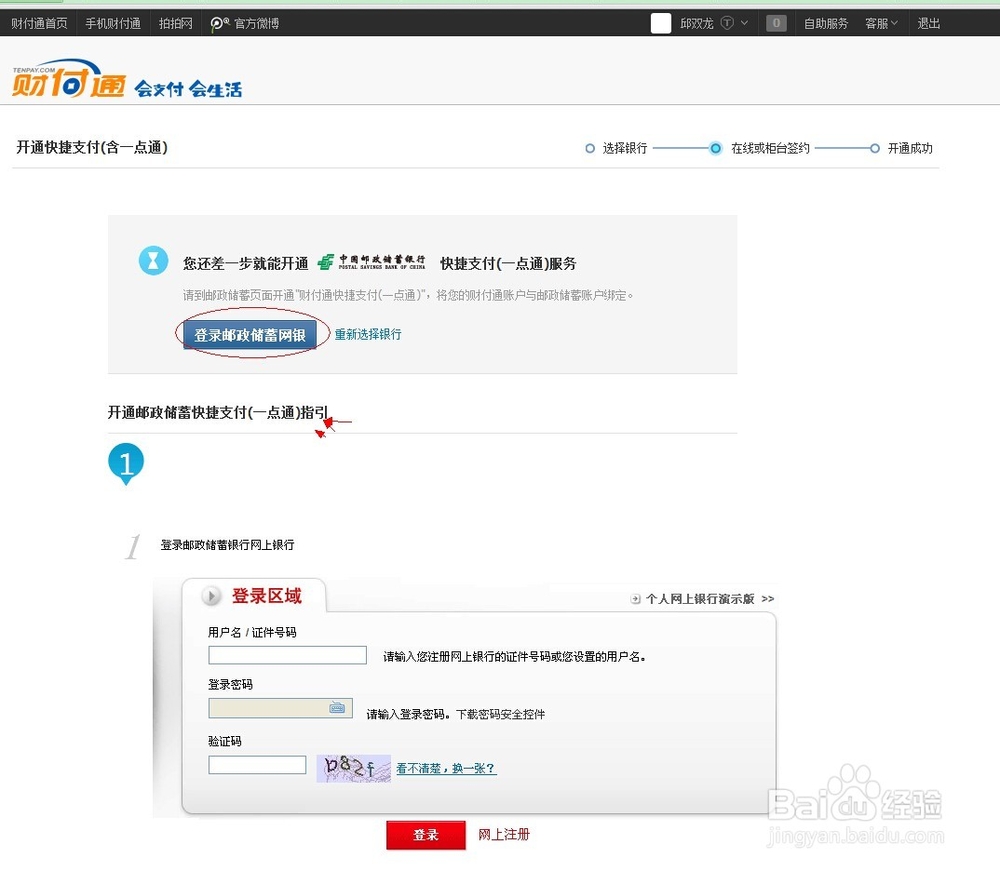Click the hourglass pending icon
Screen dimensions: 1000x871
click(154, 260)
